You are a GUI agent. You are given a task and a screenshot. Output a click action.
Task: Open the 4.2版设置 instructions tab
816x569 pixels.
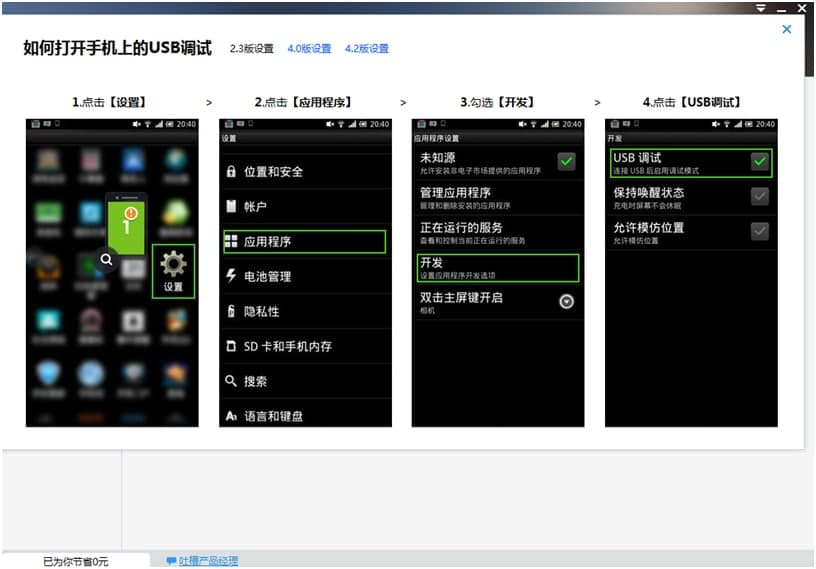pyautogui.click(x=367, y=48)
